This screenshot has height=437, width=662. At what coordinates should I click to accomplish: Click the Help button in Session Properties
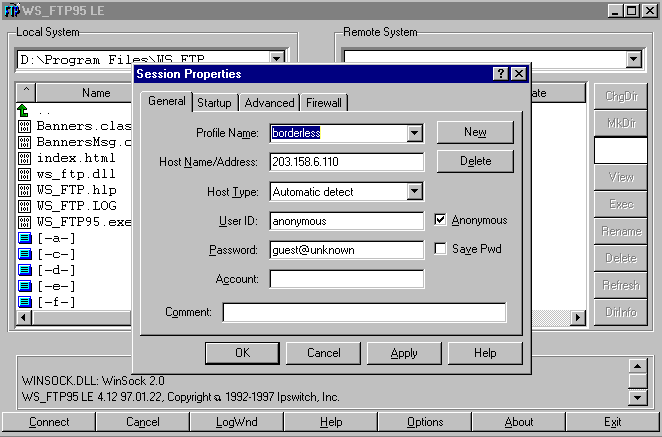485,353
